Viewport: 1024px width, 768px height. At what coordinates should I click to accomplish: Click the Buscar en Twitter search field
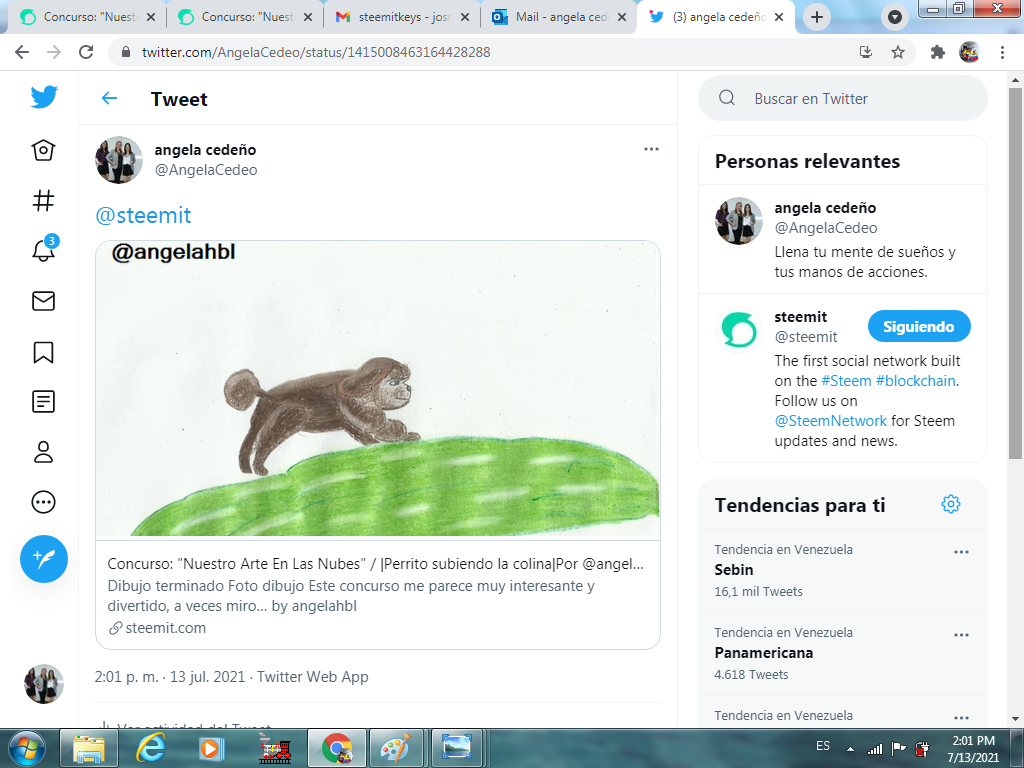click(842, 98)
